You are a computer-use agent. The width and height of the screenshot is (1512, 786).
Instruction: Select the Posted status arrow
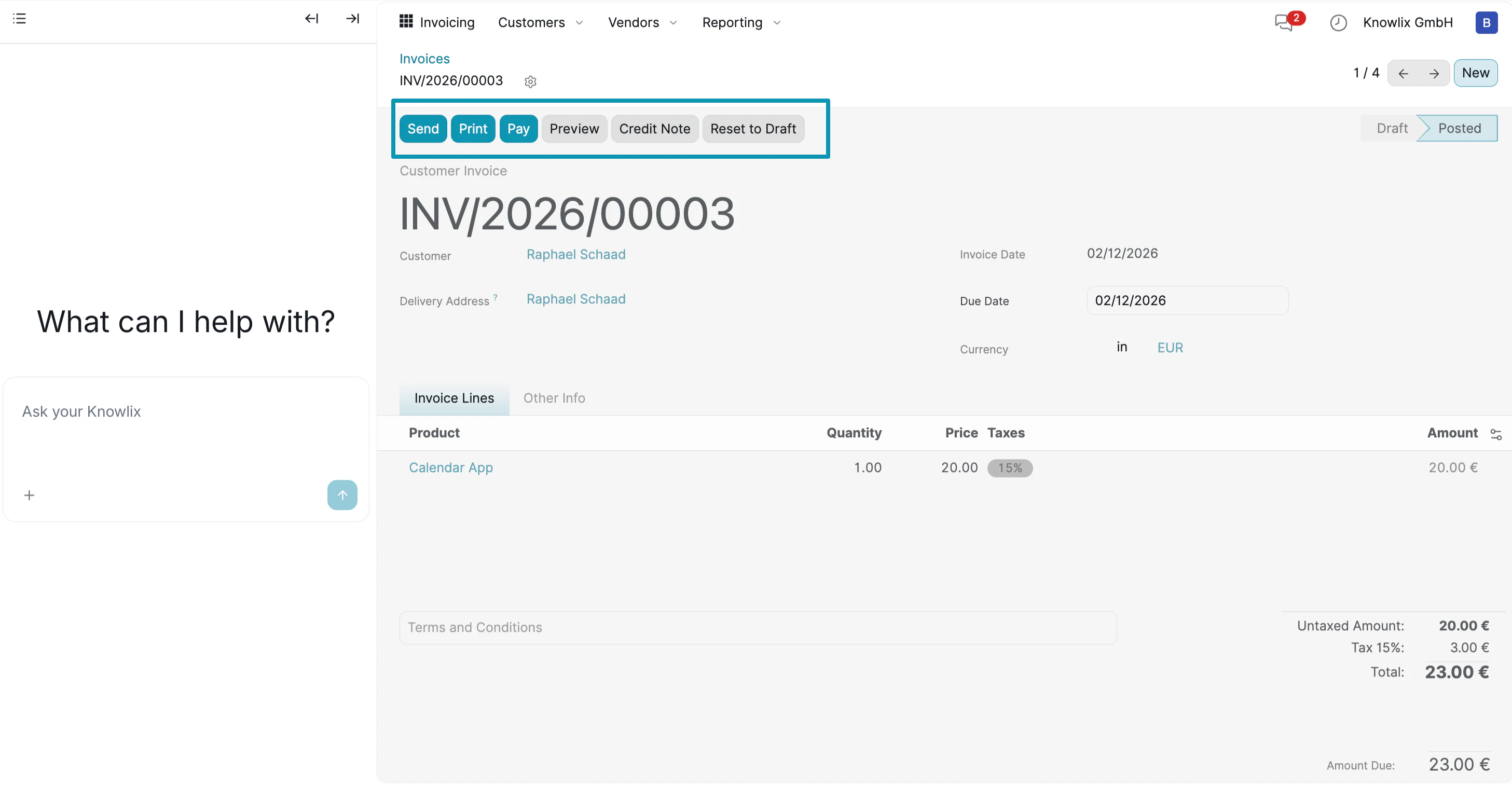click(x=1459, y=128)
